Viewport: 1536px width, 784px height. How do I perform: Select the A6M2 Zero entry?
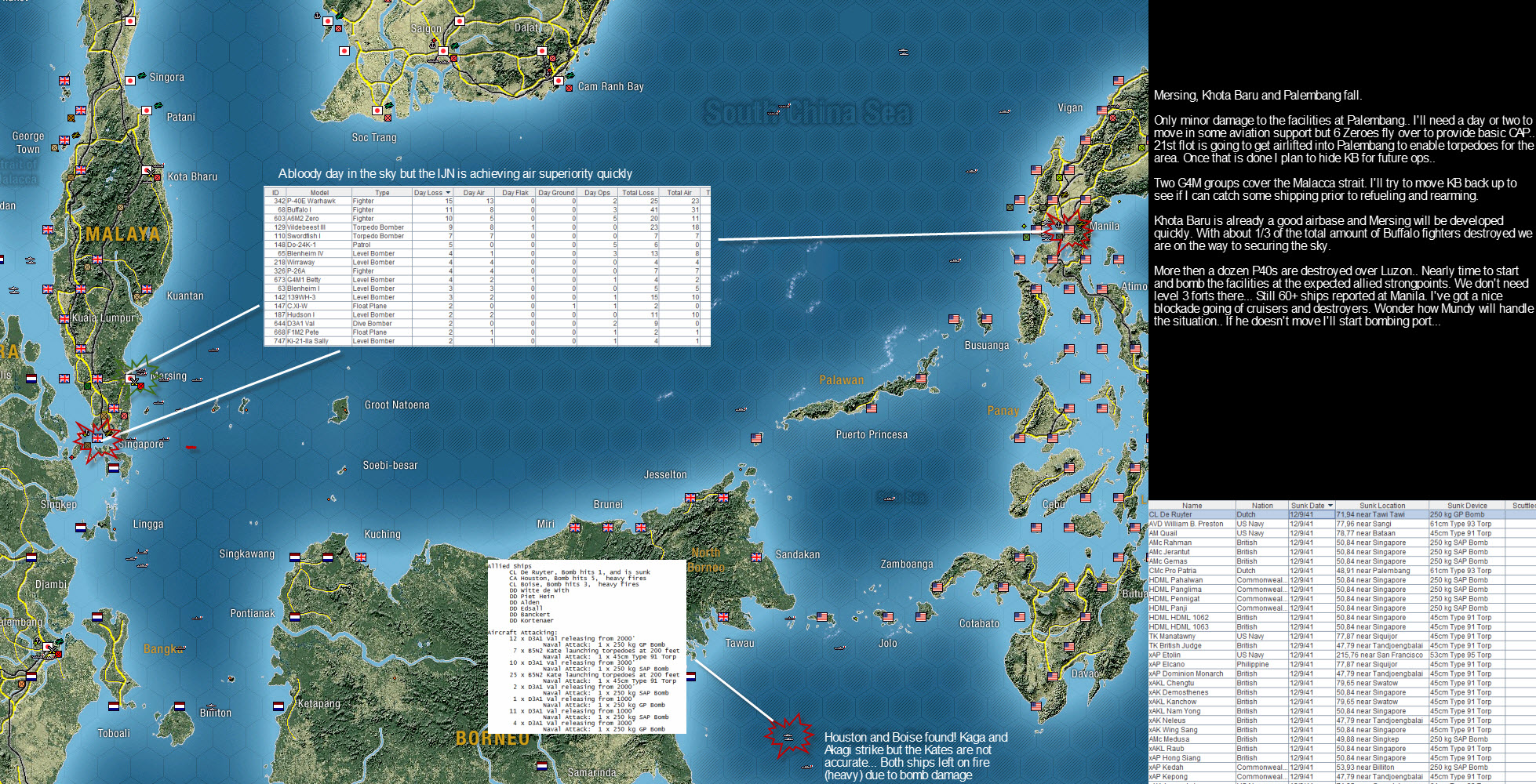[x=487, y=219]
